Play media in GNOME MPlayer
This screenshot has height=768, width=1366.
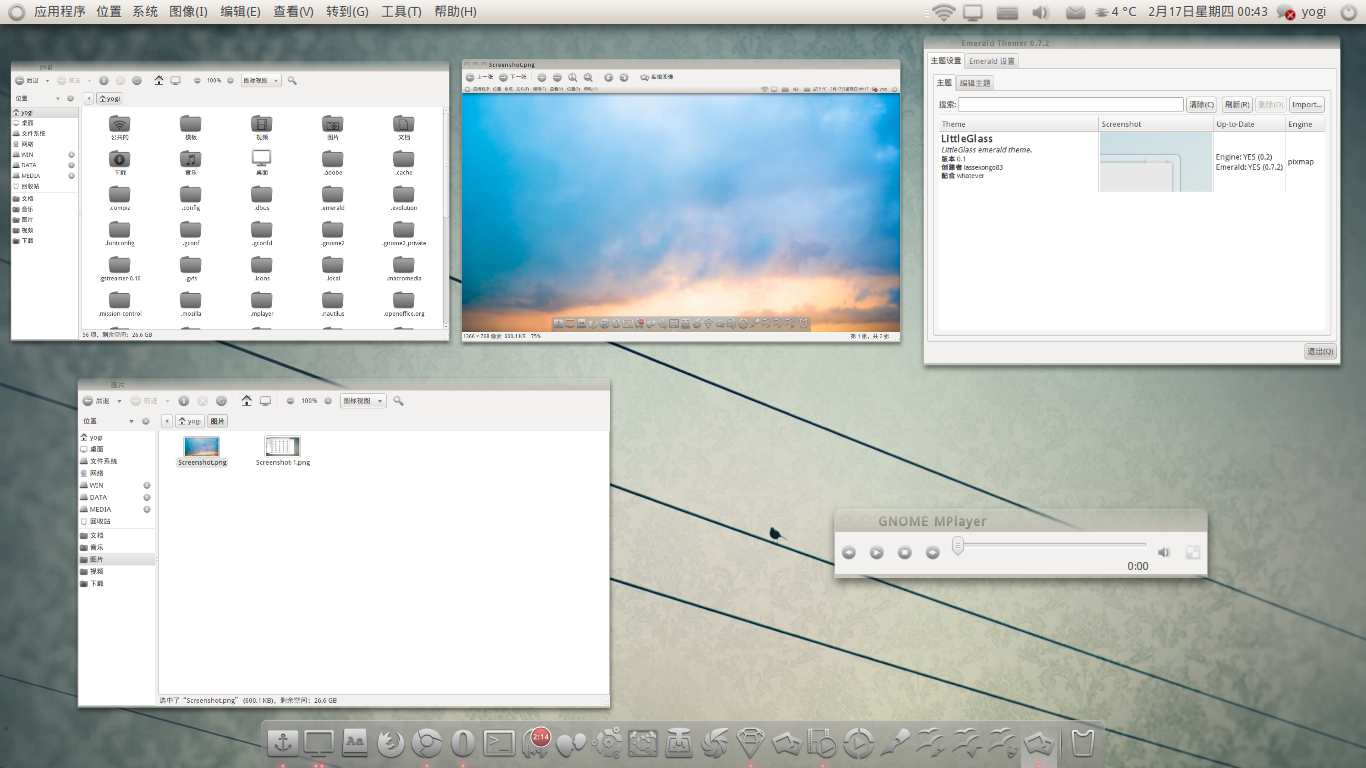[877, 552]
